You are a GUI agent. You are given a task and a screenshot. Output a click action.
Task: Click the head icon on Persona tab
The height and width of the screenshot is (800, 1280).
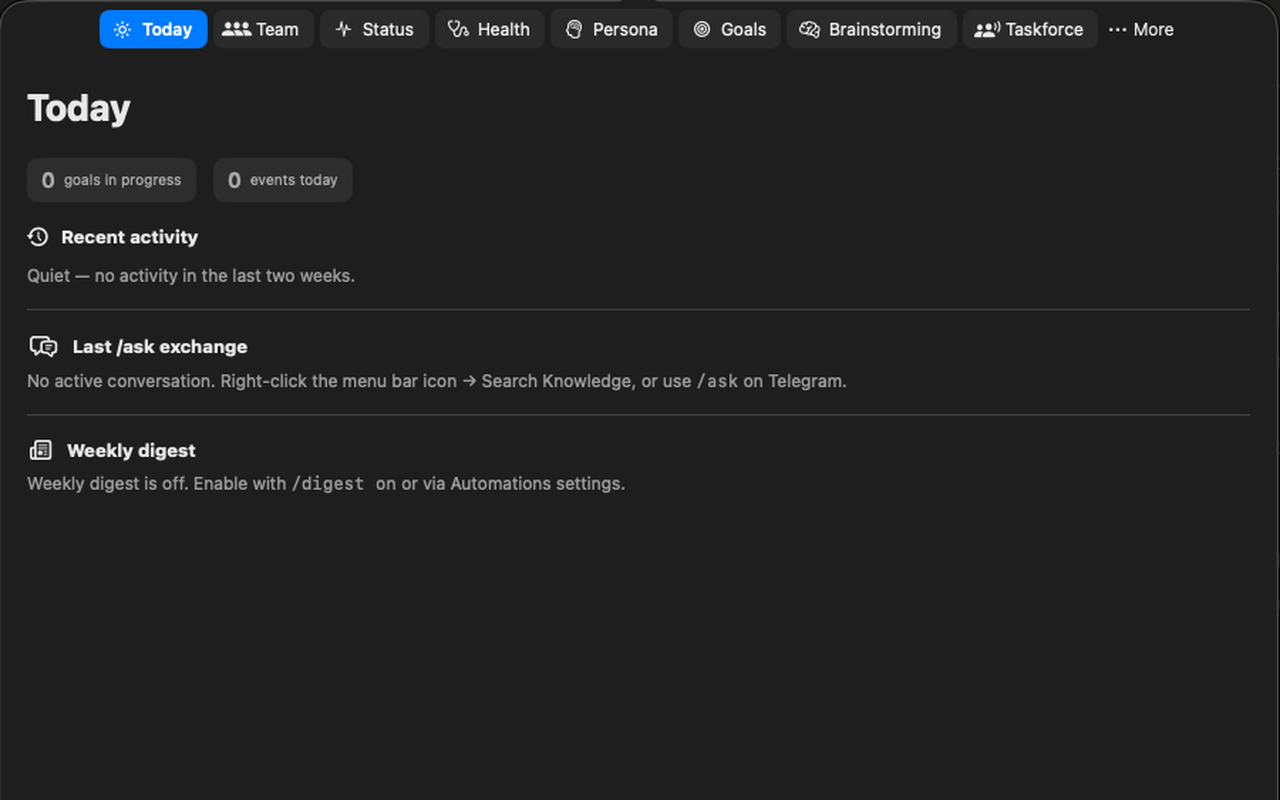point(573,30)
